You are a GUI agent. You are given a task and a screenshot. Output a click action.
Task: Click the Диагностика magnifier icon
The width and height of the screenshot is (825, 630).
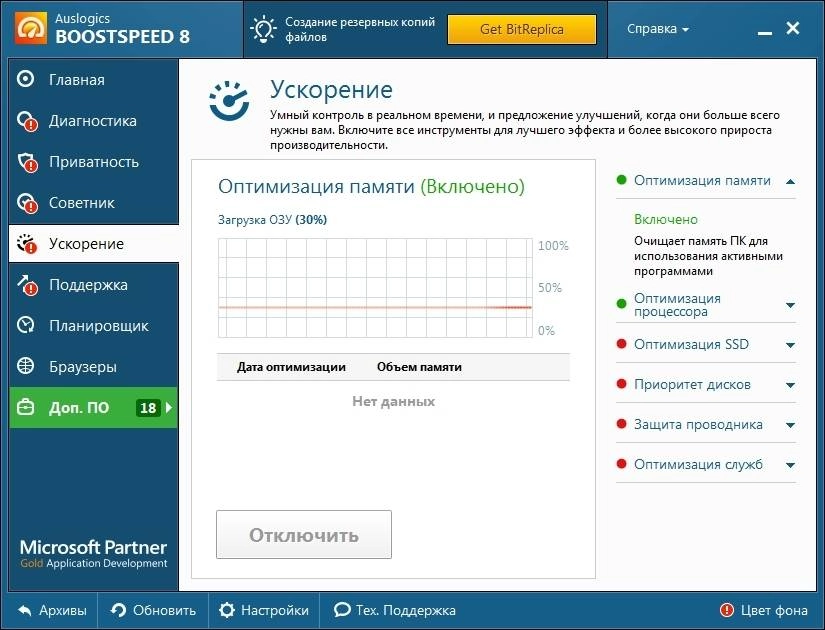pos(27,121)
